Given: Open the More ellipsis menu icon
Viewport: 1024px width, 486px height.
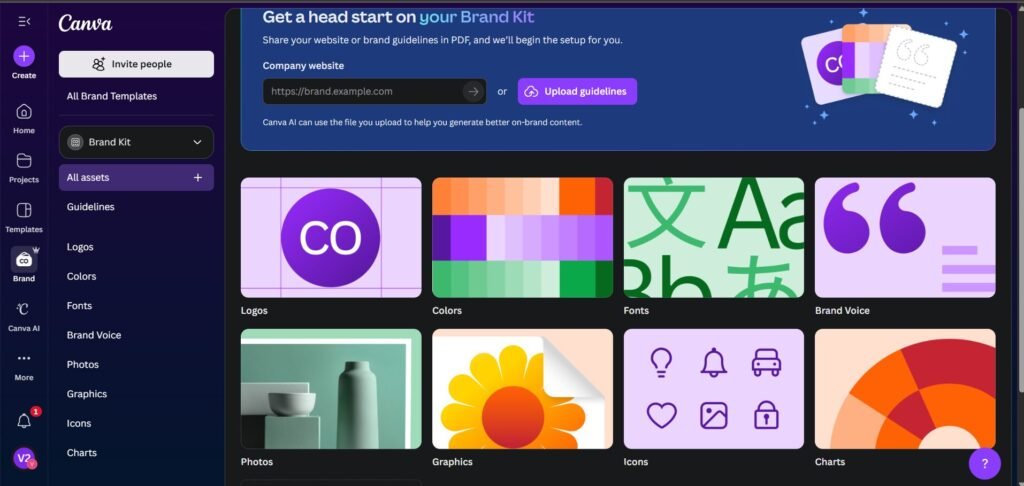Looking at the screenshot, I should pos(24,358).
